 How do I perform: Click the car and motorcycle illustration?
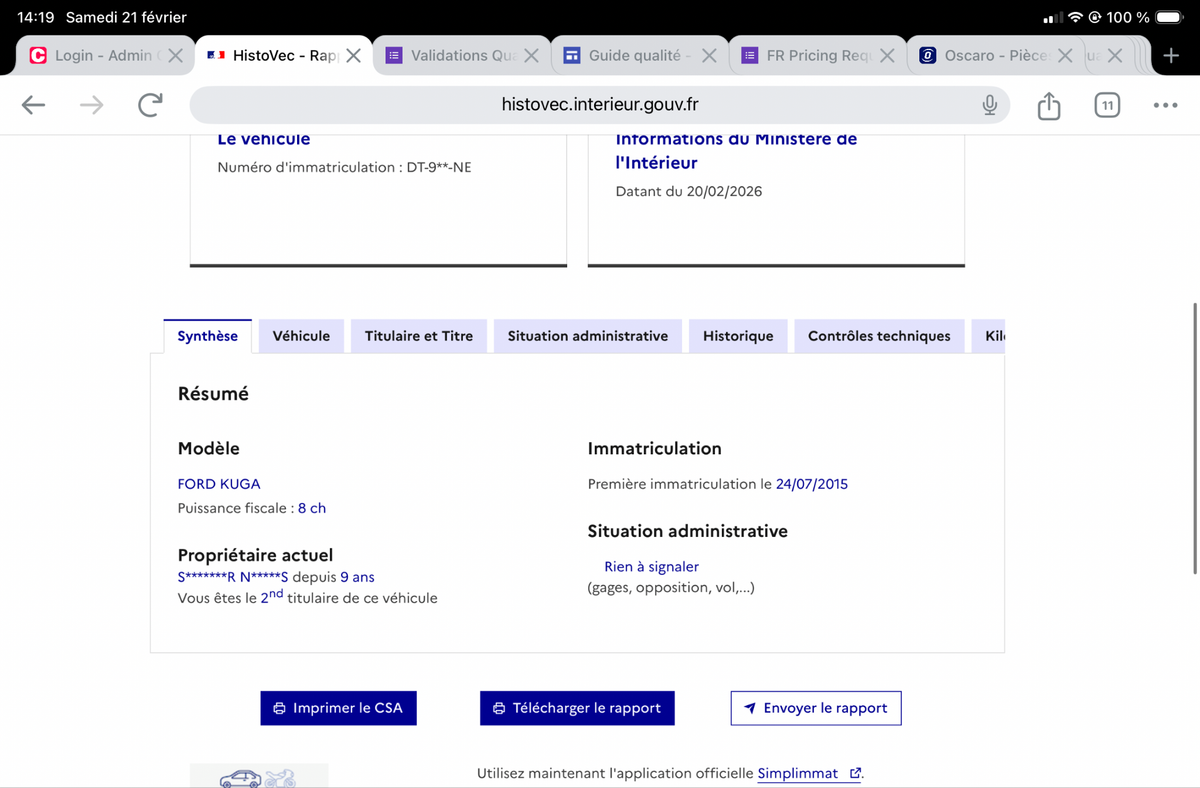coord(259,776)
